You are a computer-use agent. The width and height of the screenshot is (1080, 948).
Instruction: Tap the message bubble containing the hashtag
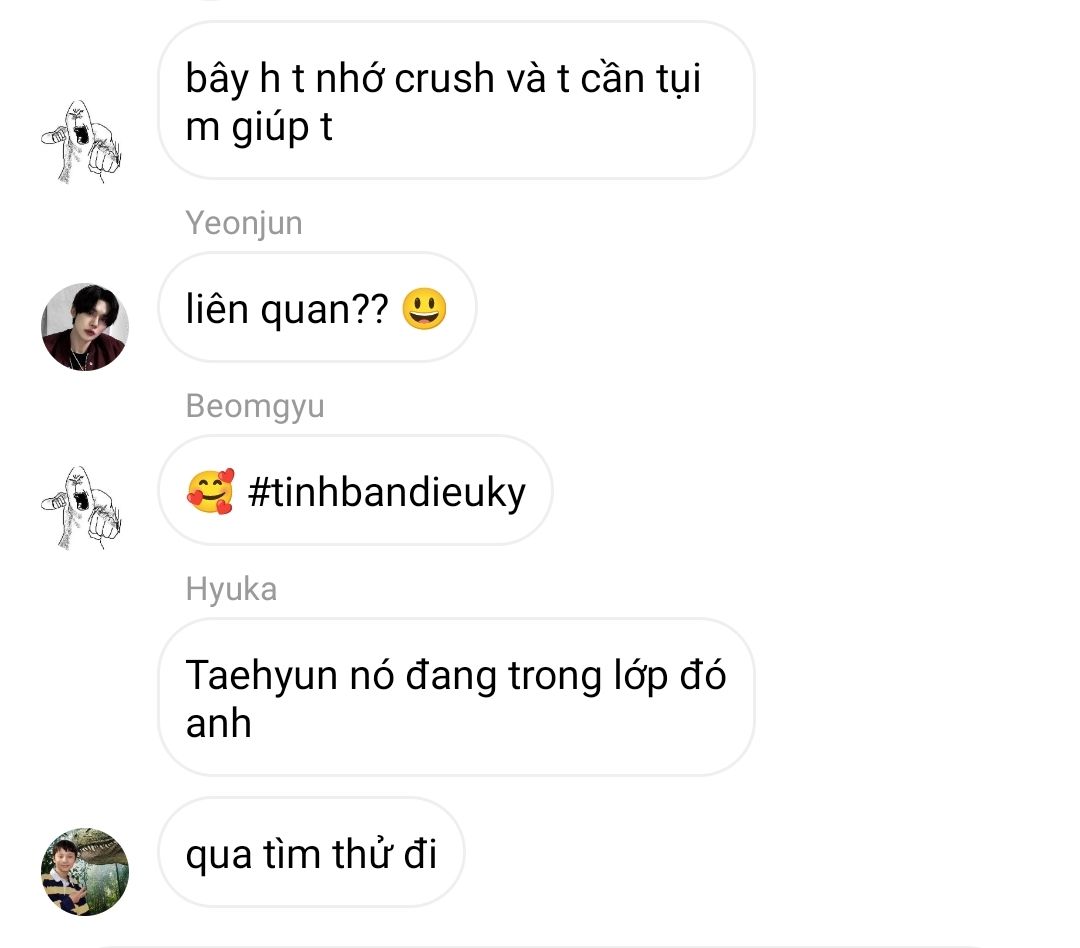[355, 490]
